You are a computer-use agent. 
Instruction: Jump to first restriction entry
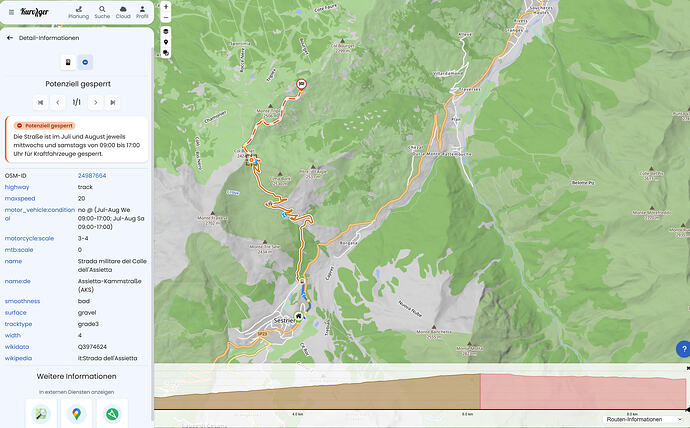tap(40, 102)
